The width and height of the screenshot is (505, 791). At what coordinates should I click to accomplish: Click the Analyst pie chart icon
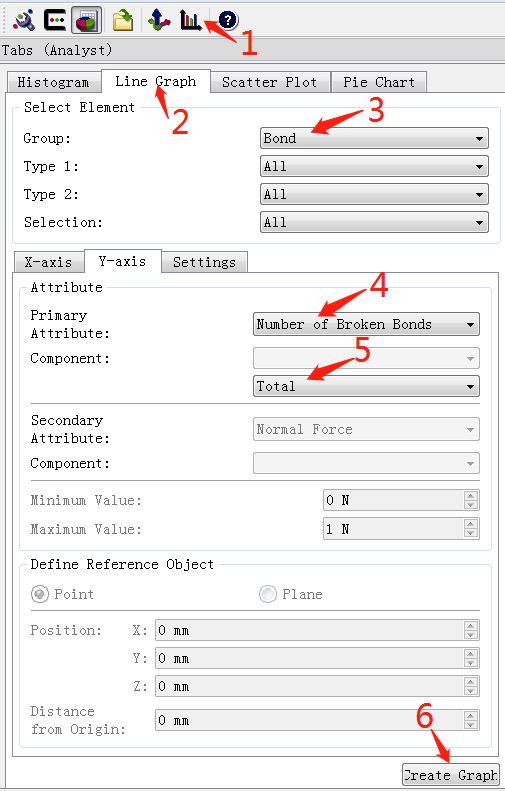(87, 20)
